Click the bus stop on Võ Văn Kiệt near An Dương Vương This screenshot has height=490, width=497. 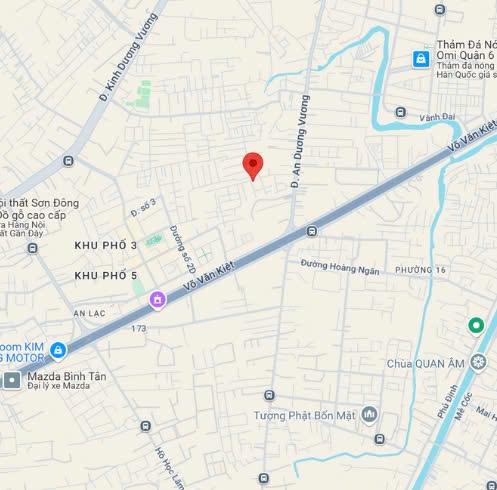[312, 231]
